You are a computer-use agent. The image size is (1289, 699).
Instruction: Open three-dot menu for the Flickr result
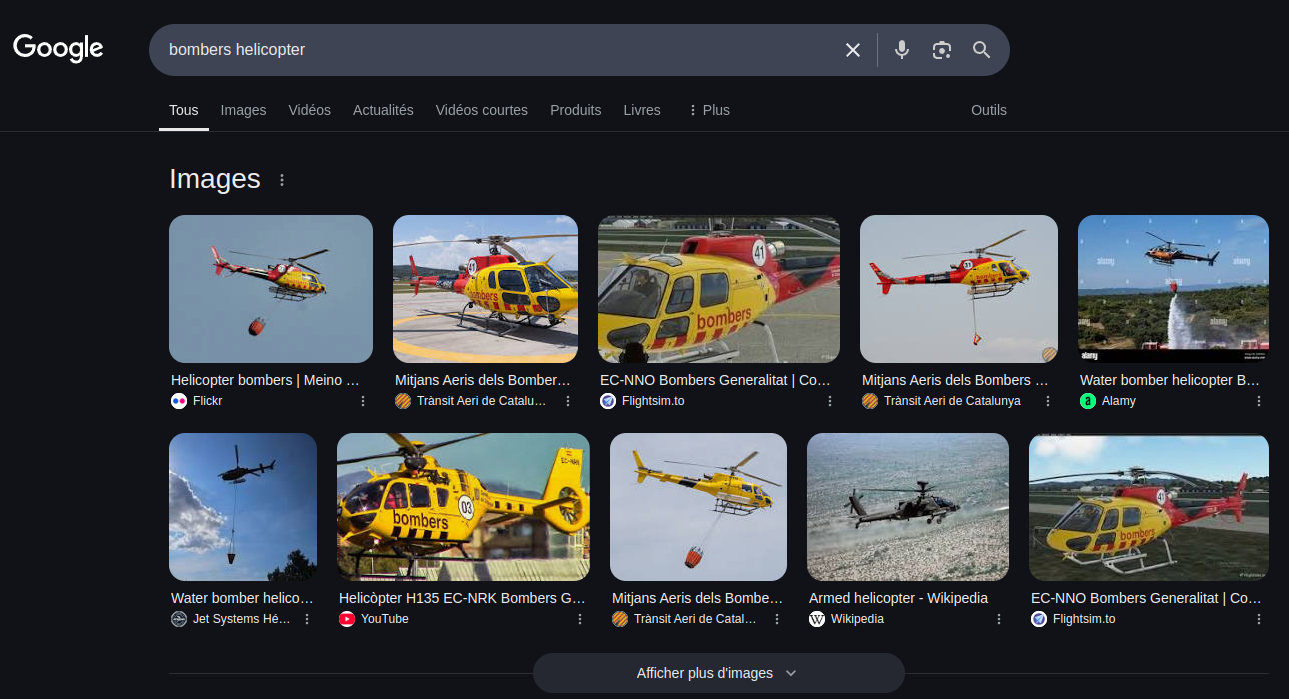coord(363,401)
